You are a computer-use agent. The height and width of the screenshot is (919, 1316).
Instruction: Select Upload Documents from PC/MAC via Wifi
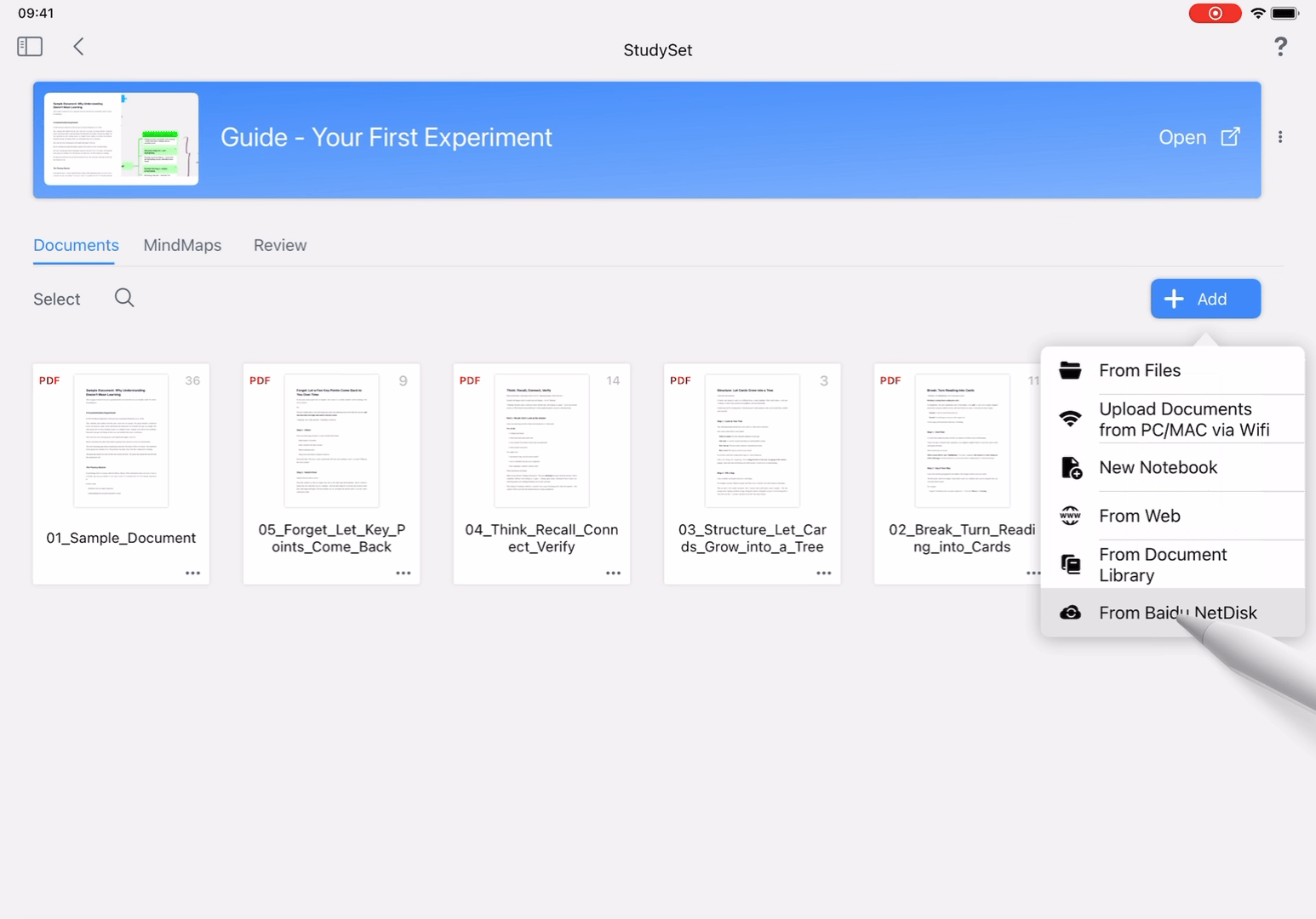pyautogui.click(x=1183, y=420)
